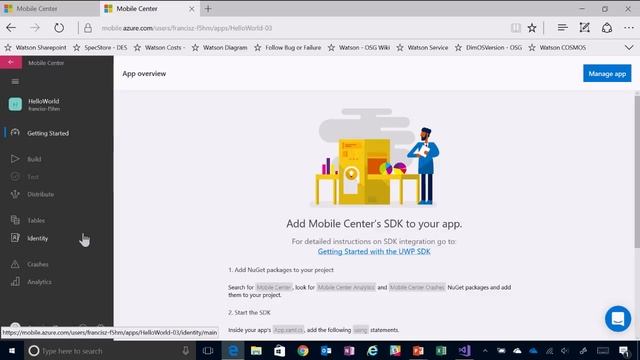Click the page vertical scrollbar
The height and width of the screenshot is (360, 640).
coord(637,171)
